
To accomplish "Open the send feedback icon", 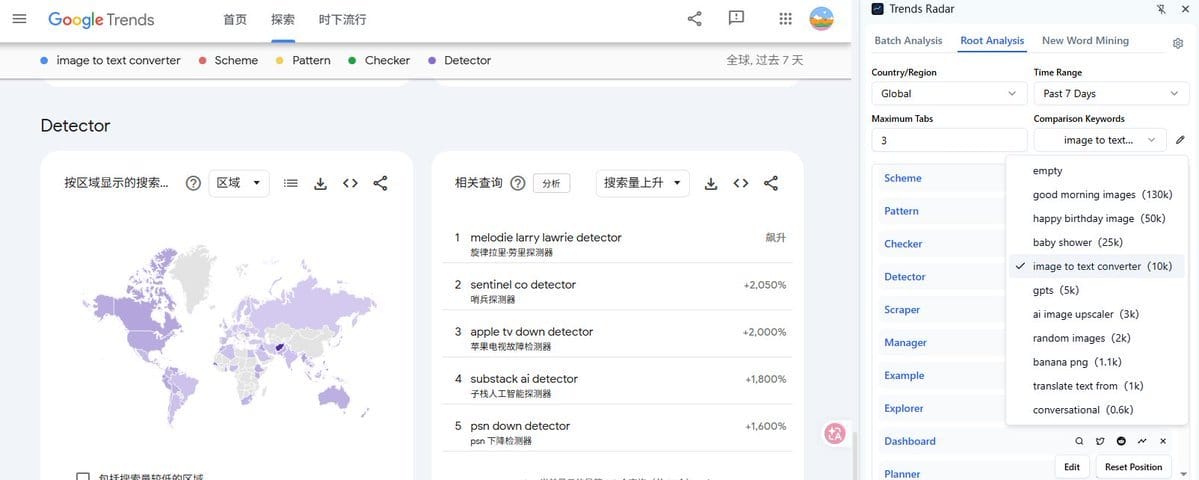I will click(x=736, y=19).
